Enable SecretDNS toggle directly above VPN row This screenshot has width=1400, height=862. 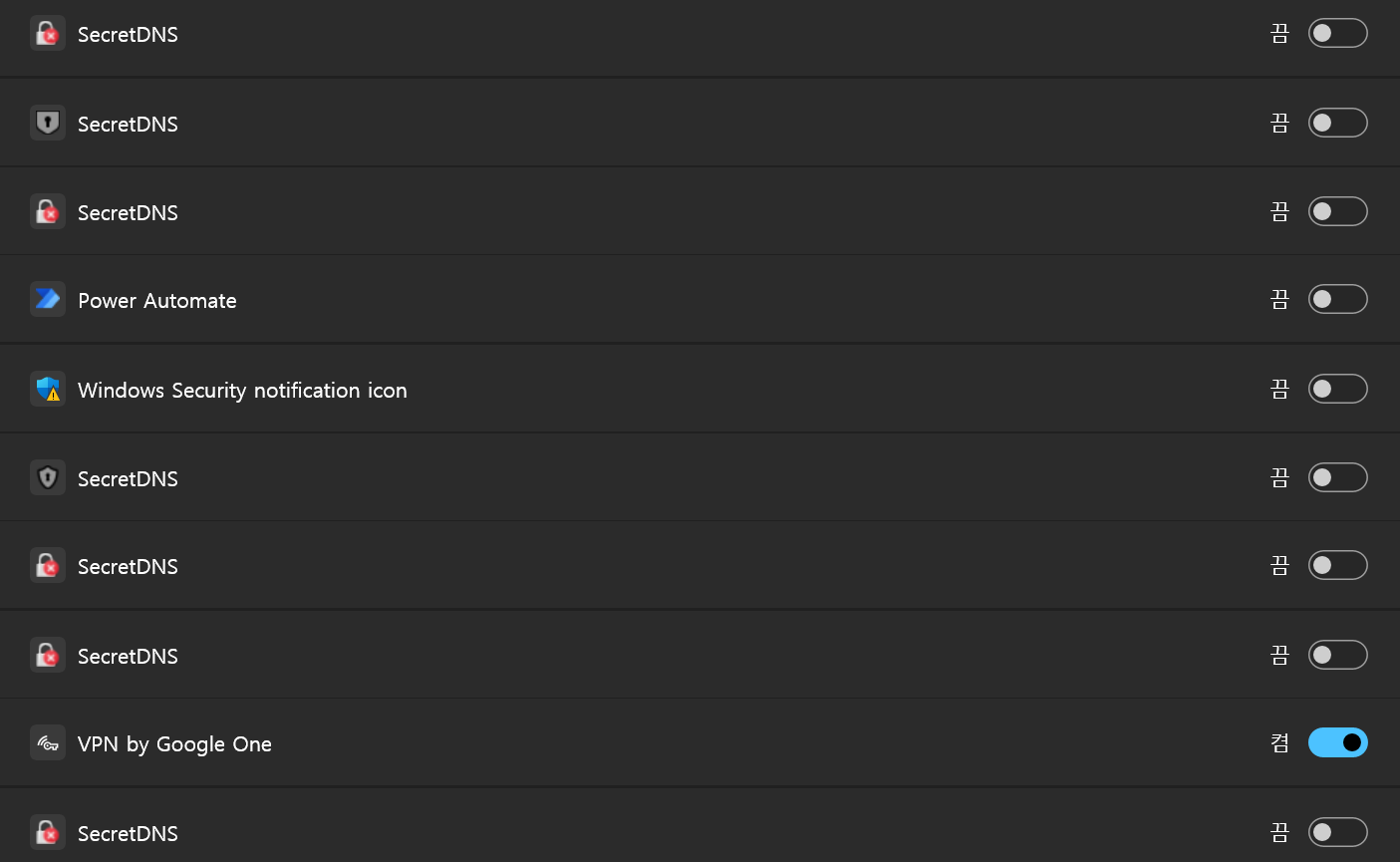coord(1337,655)
